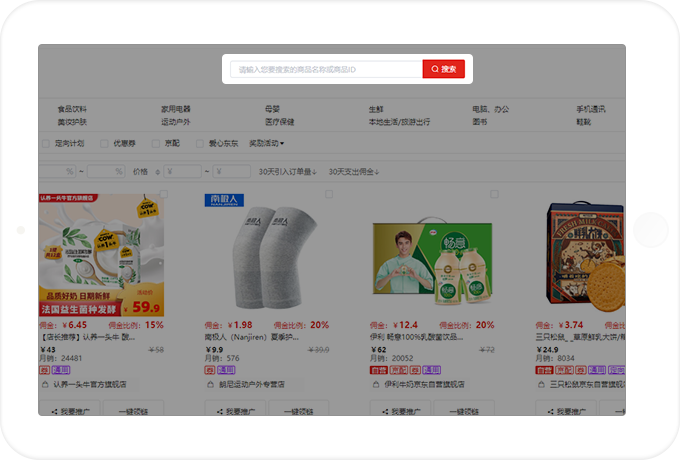Select the 生鲜 category link
The width and height of the screenshot is (680, 460).
coord(376,109)
